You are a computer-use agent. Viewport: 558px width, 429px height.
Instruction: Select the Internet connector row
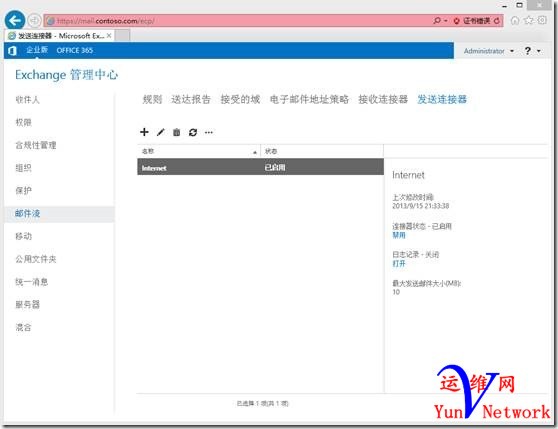click(x=260, y=167)
